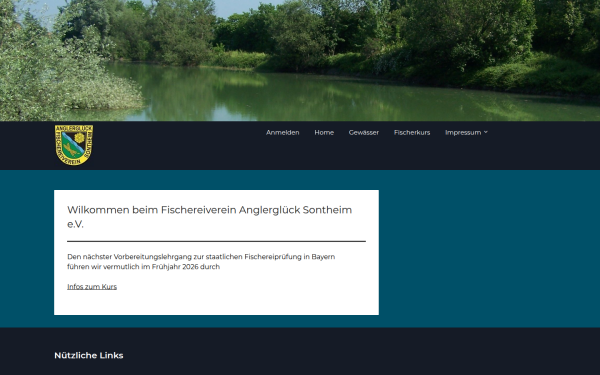
Task: Click the lake header banner image
Action: pyautogui.click(x=300, y=60)
